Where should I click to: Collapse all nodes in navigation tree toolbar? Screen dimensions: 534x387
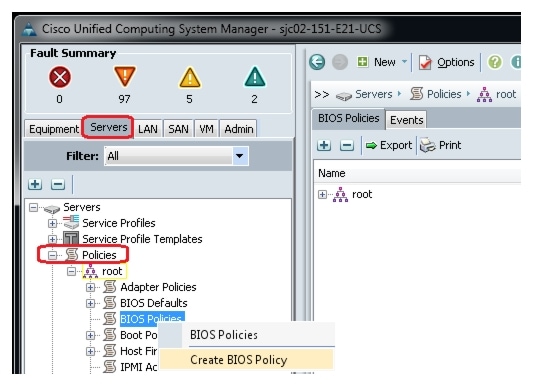pyautogui.click(x=58, y=184)
